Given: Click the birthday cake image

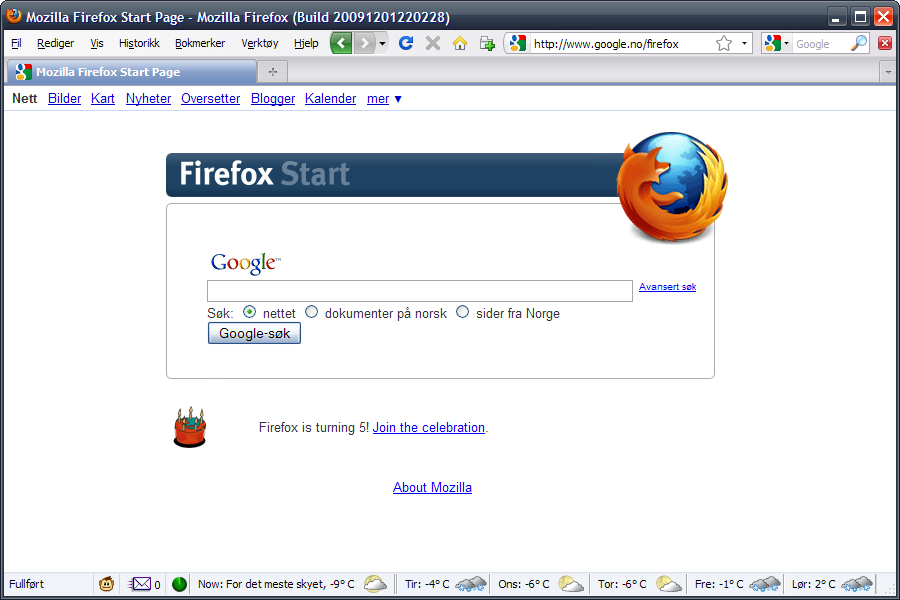Looking at the screenshot, I should pyautogui.click(x=190, y=427).
